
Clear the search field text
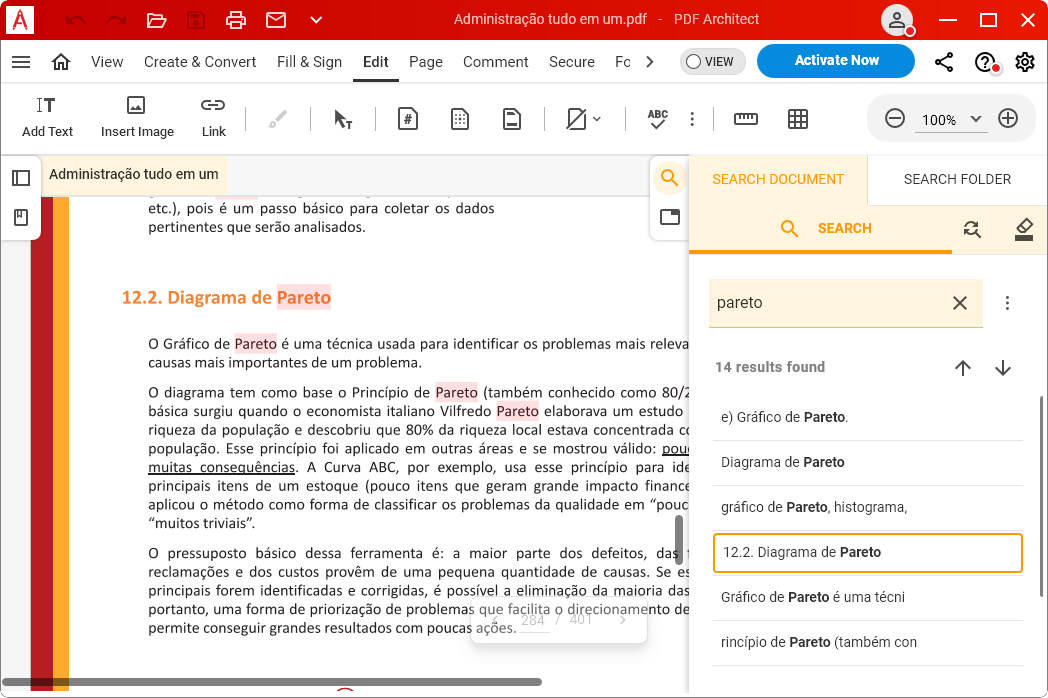(x=960, y=303)
